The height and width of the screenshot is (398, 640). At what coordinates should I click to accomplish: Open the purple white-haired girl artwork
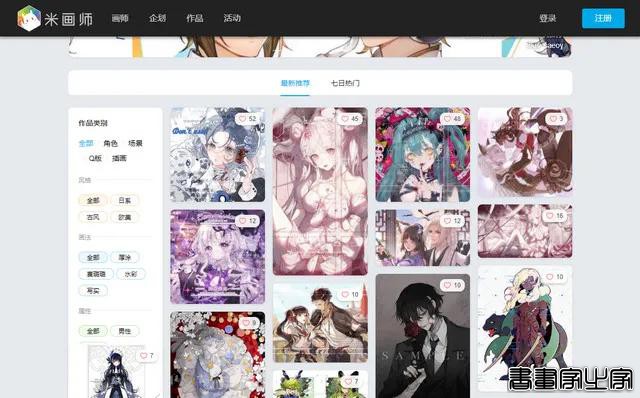coord(218,257)
